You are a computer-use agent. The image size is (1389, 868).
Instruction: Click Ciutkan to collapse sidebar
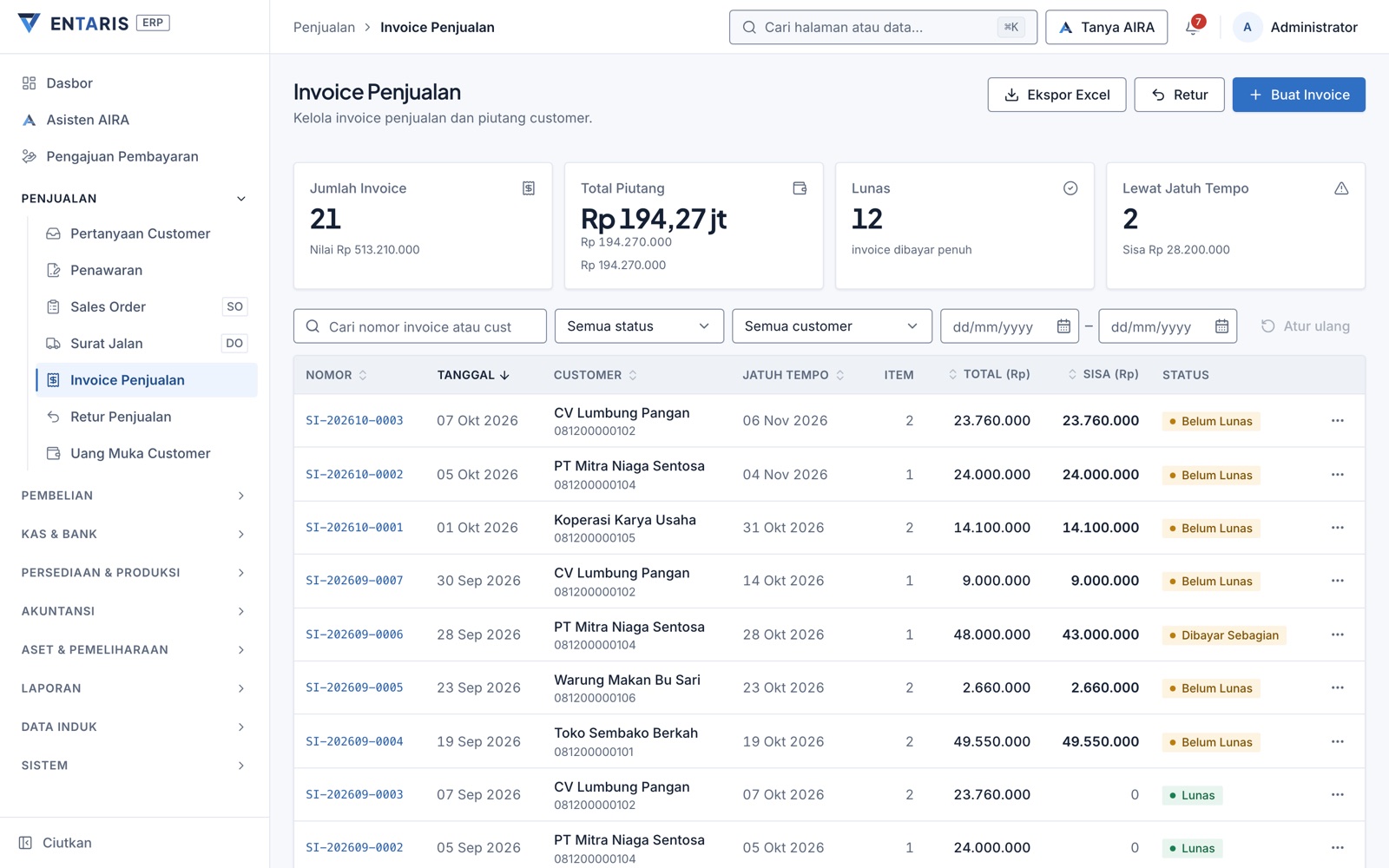click(x=56, y=843)
